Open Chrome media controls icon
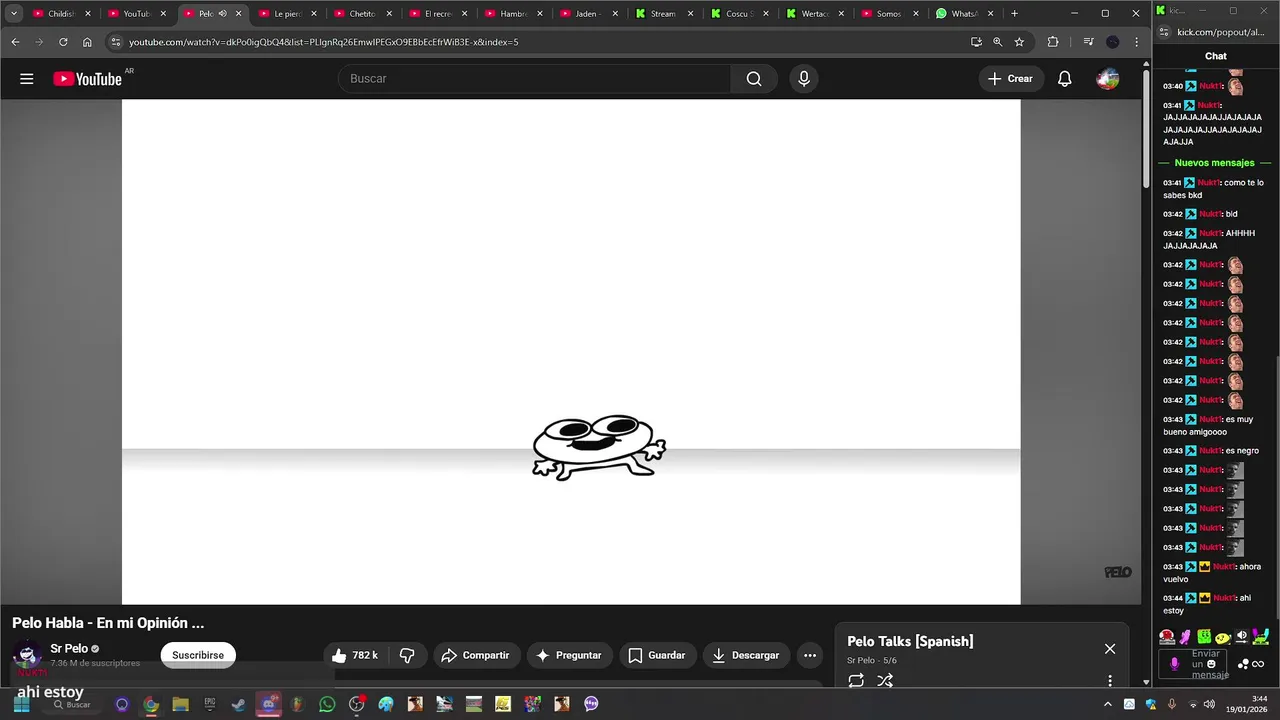 1089,42
